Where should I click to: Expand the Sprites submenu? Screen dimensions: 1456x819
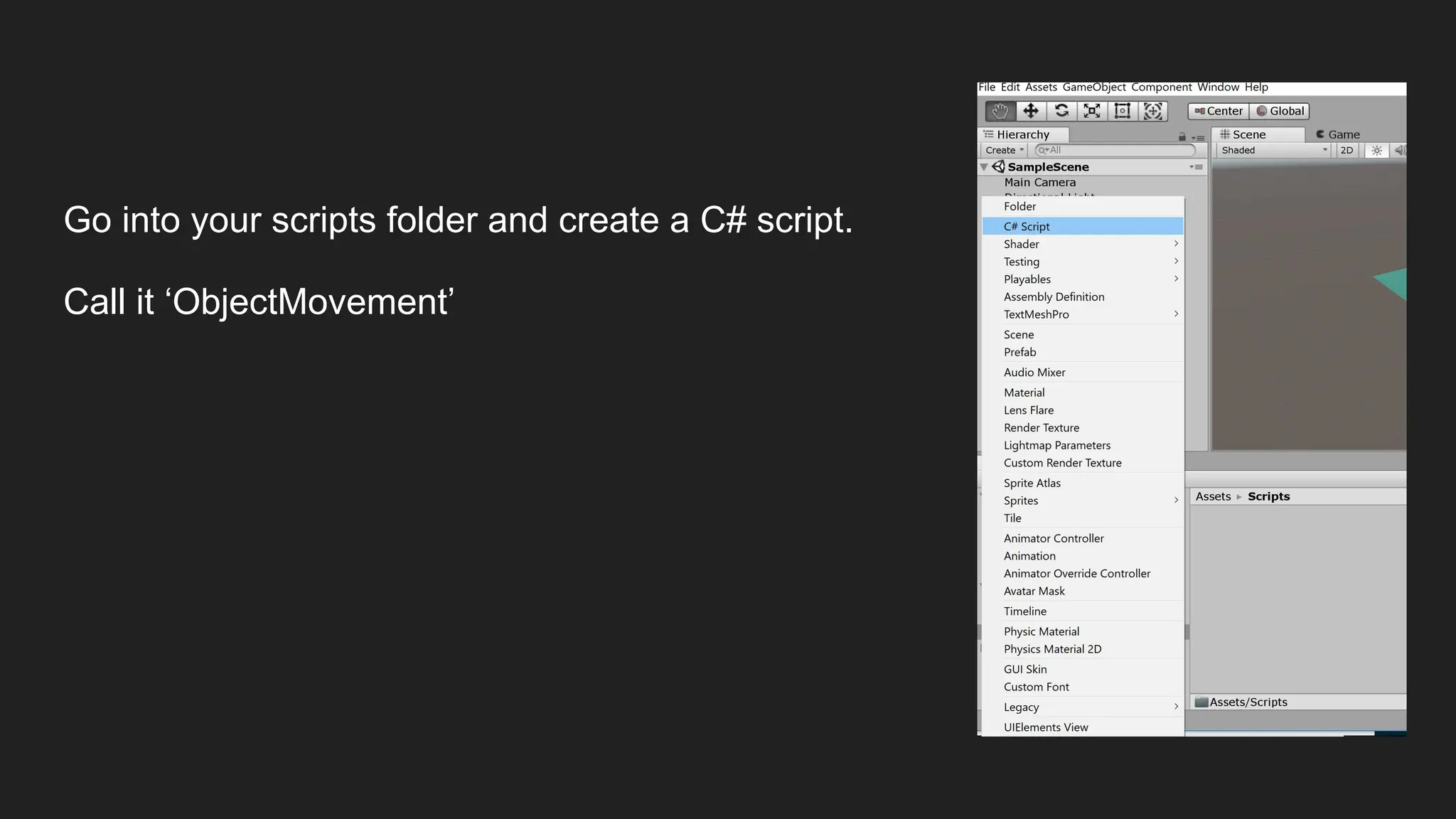[x=1083, y=500]
